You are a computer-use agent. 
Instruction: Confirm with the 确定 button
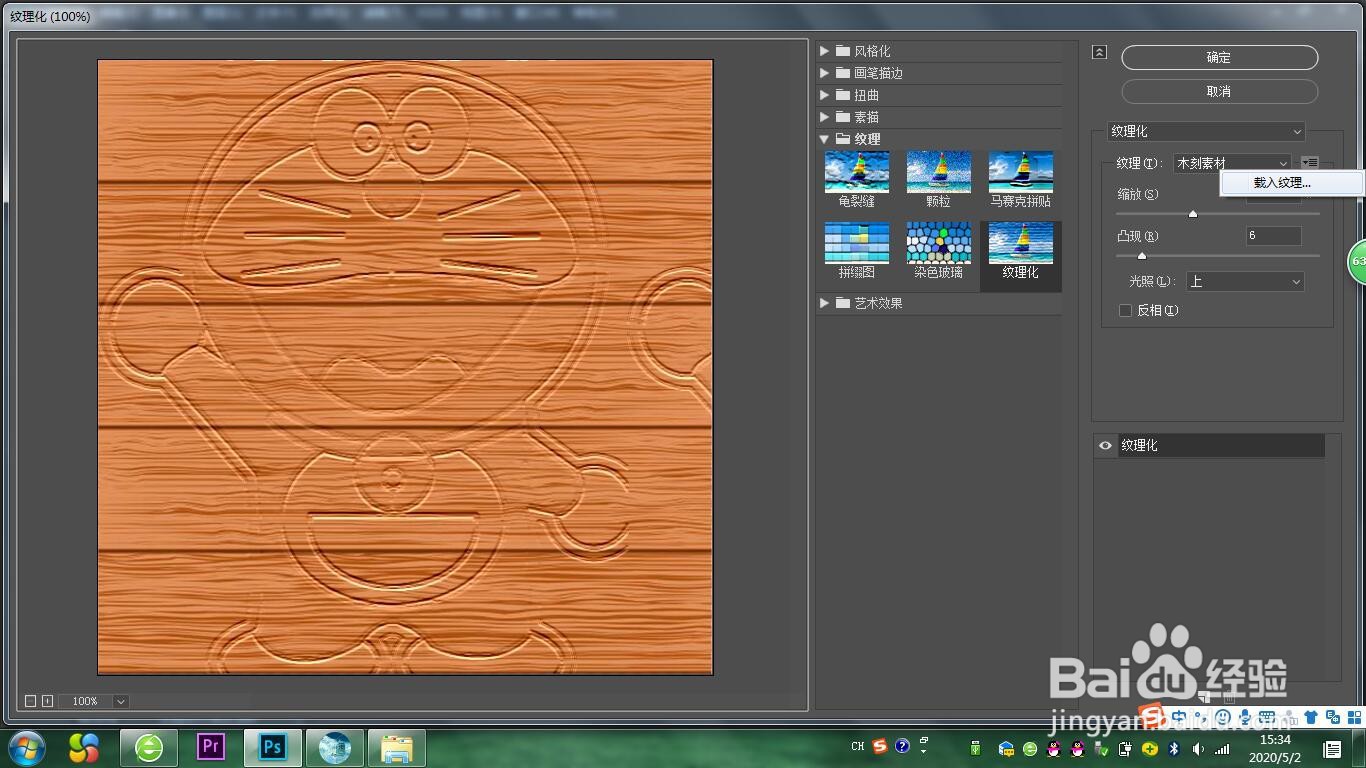coord(1219,58)
